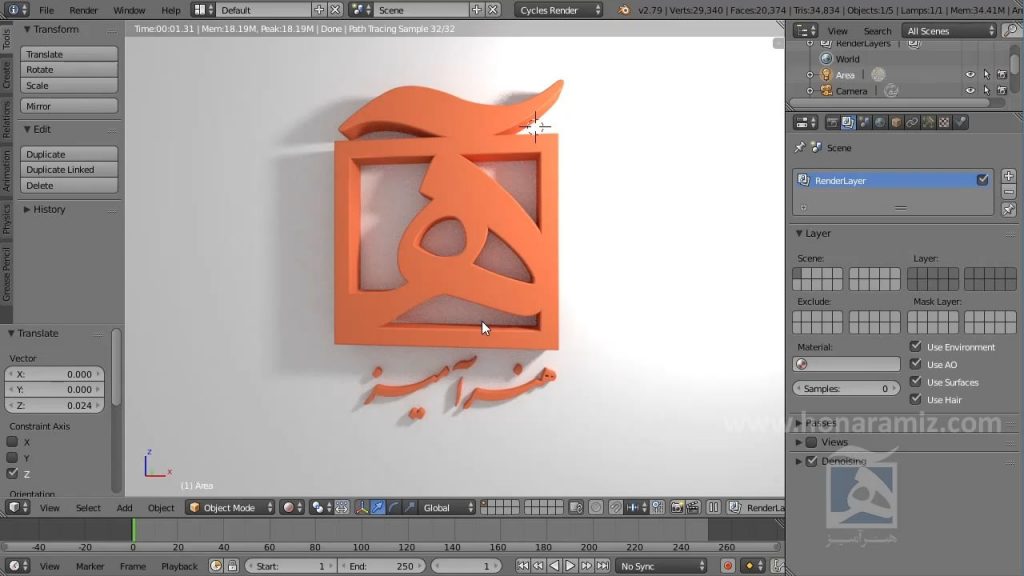Open the Constraints properties tab
Screen dimensions: 1024x576
(912, 122)
